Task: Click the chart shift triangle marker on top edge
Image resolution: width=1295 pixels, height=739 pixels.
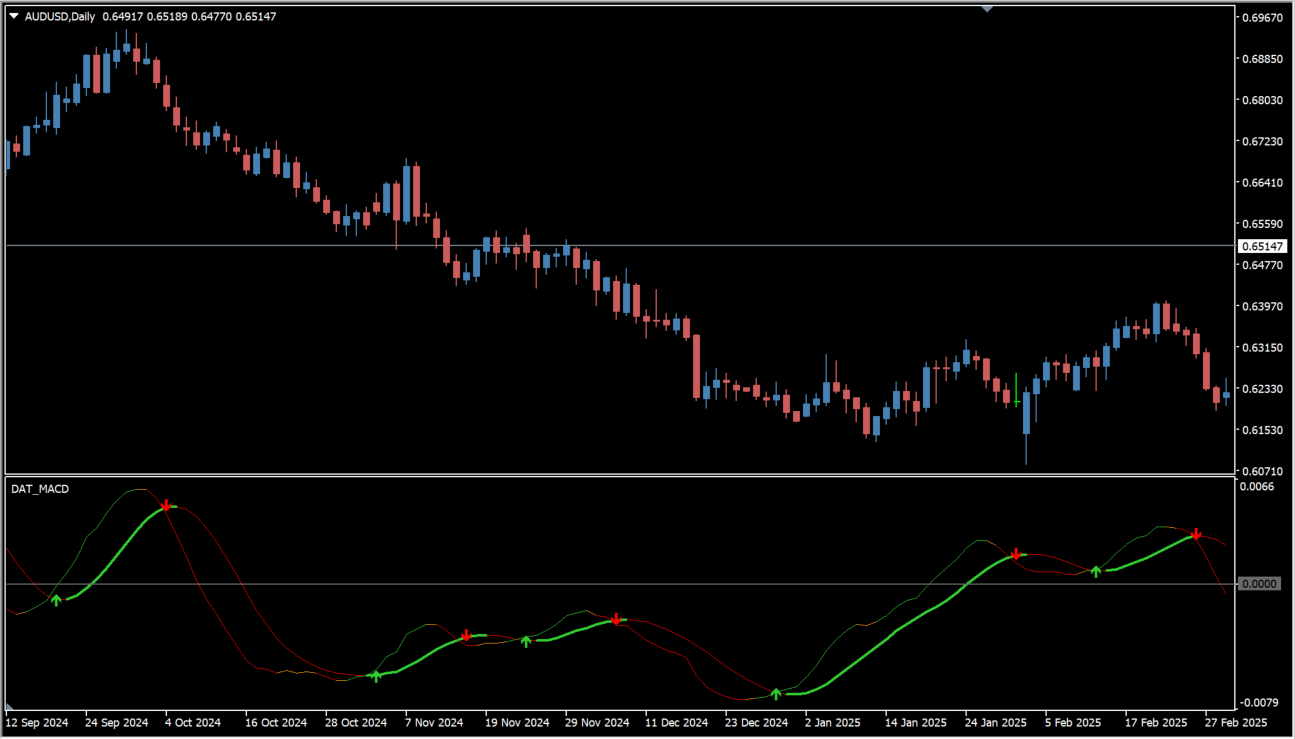Action: 988,9
